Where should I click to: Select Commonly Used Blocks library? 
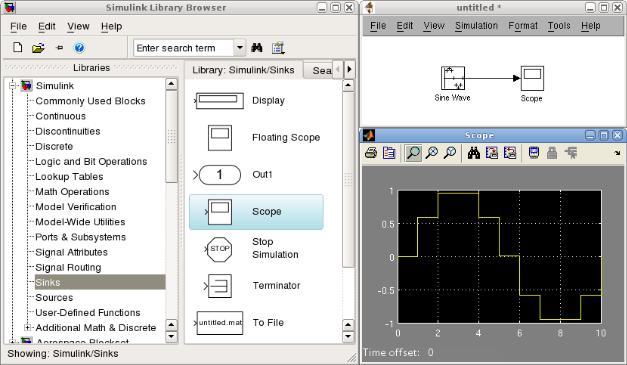(x=90, y=101)
